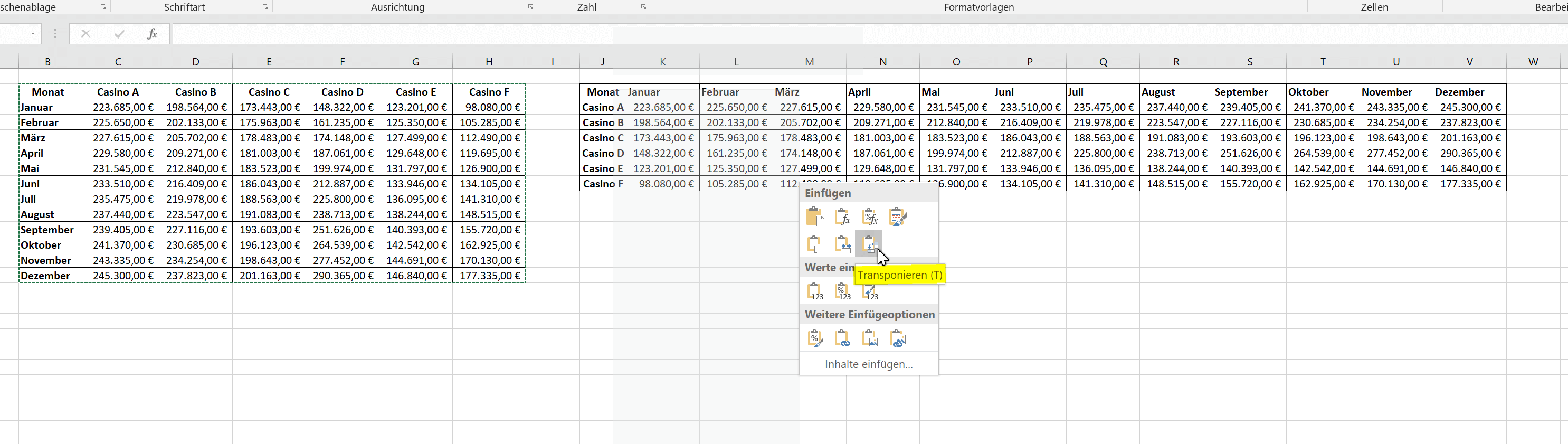Paste values with source formatting (brush 123)

point(870,291)
